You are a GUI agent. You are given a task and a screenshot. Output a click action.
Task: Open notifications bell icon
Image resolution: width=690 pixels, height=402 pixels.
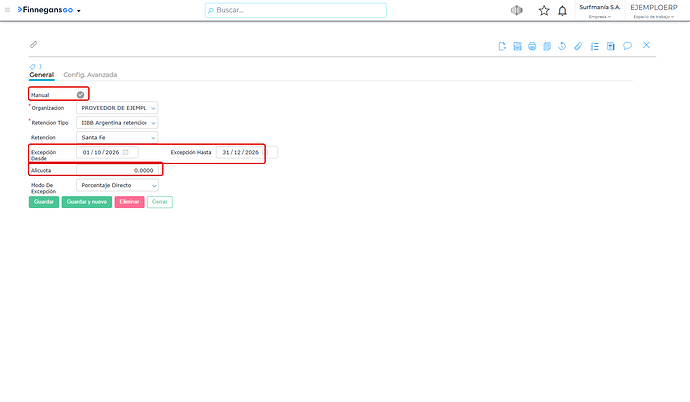(562, 11)
